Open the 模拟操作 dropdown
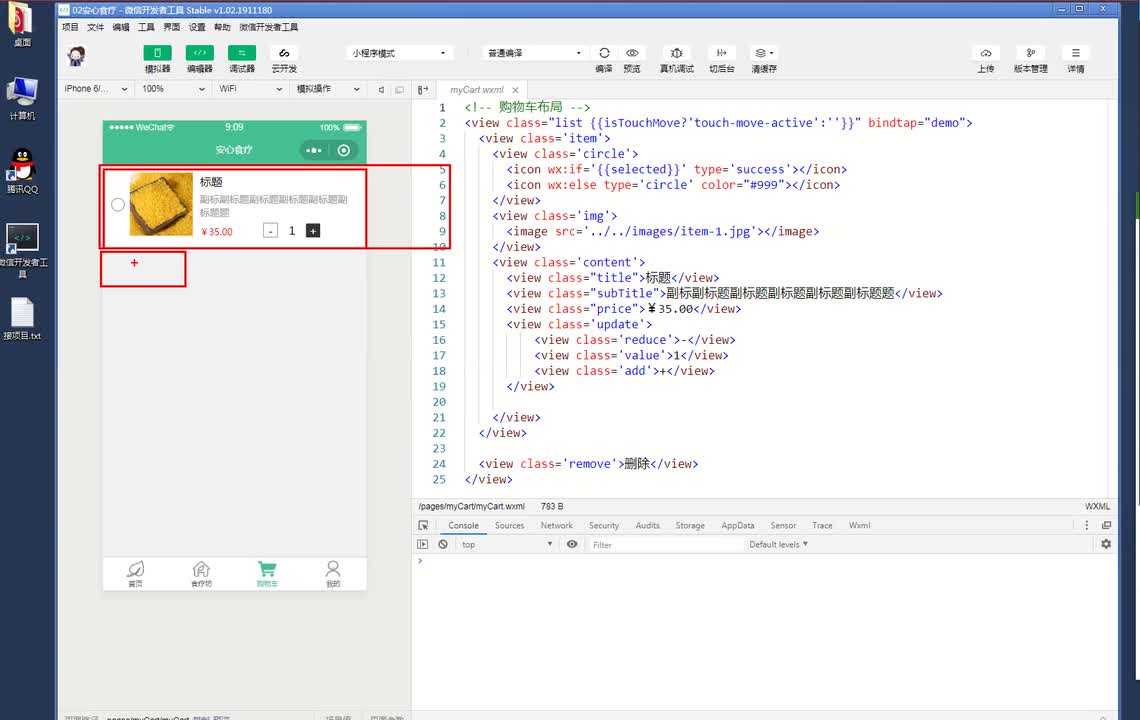Screen dimensions: 1140x720 pyautogui.click(x=327, y=89)
